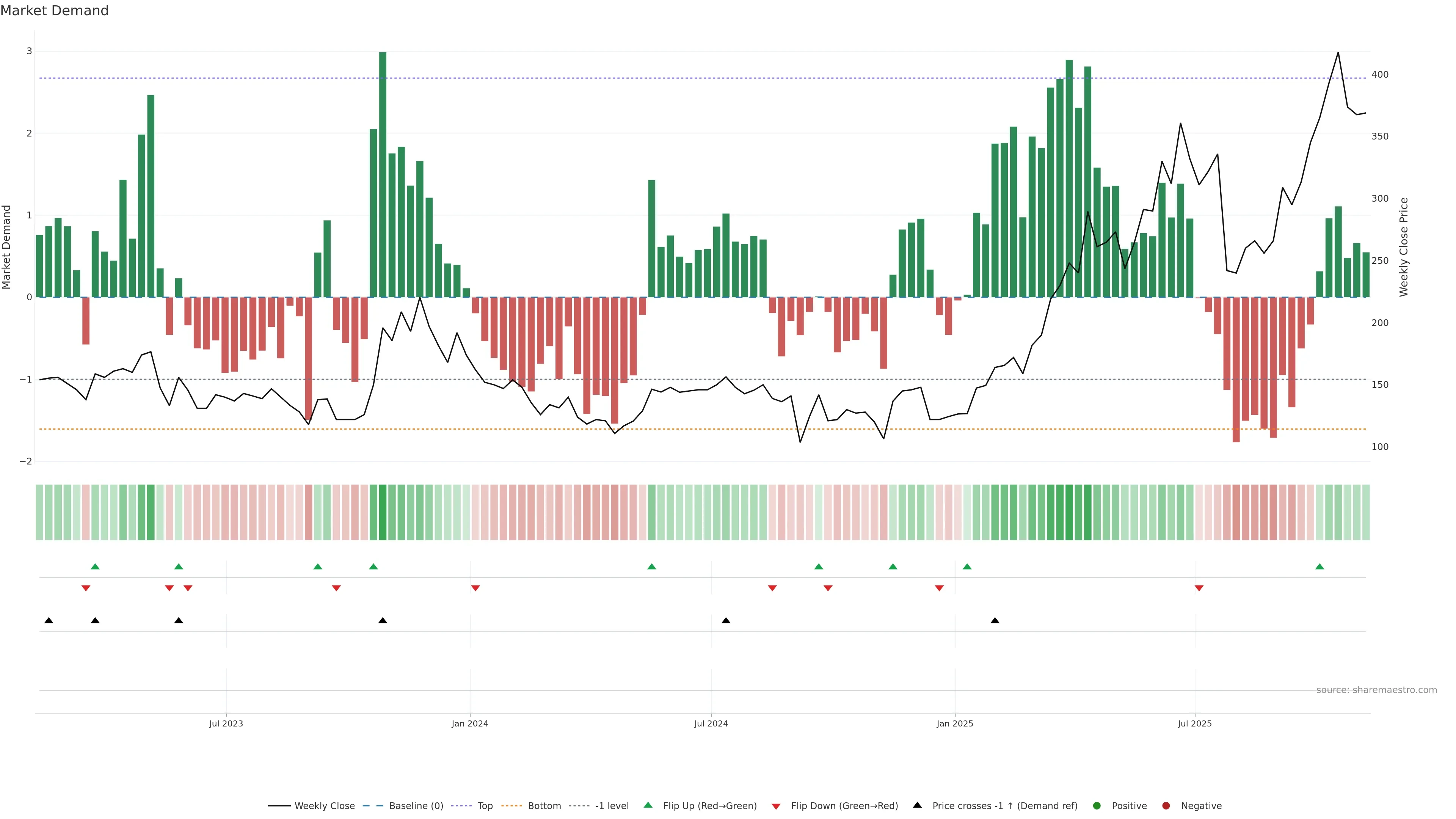This screenshot has height=819, width=1456.
Task: Click the last green flip-up marker in late 2025
Action: [x=1319, y=566]
